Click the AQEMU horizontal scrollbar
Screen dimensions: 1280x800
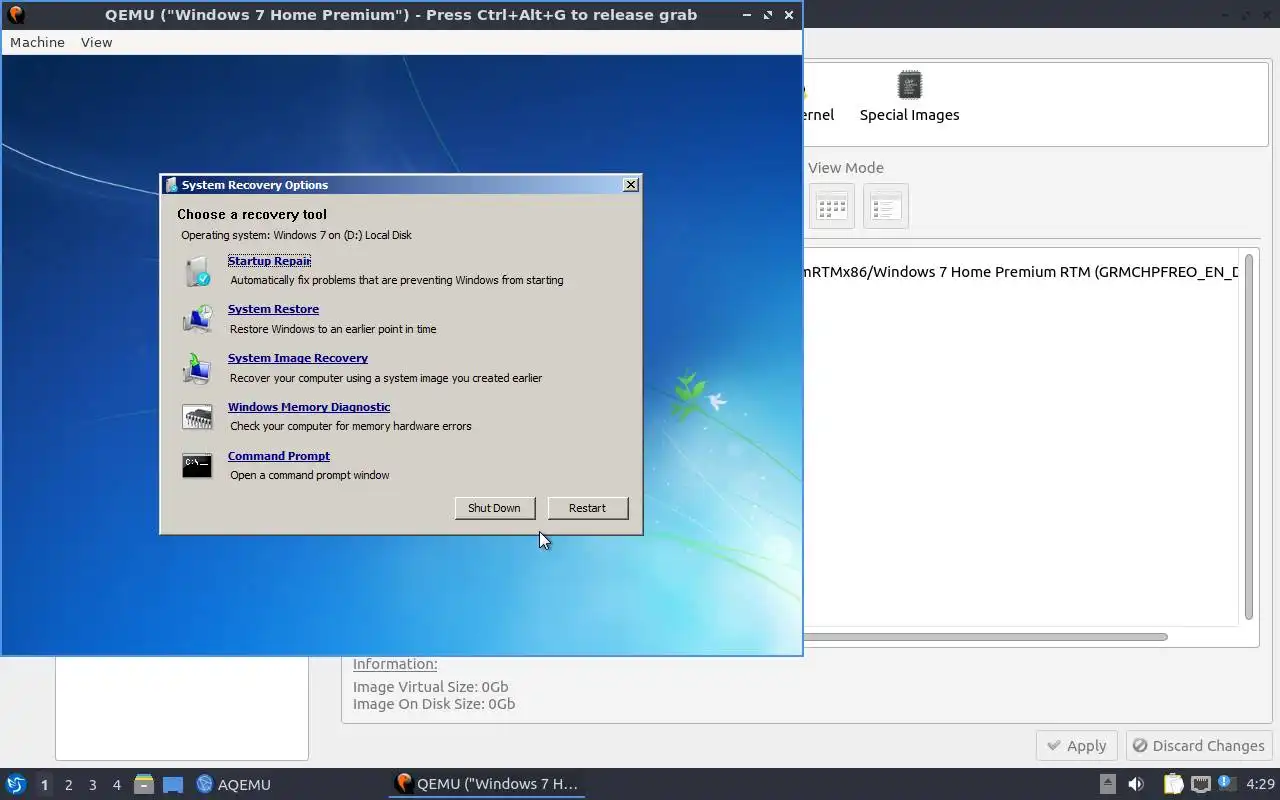[x=985, y=637]
